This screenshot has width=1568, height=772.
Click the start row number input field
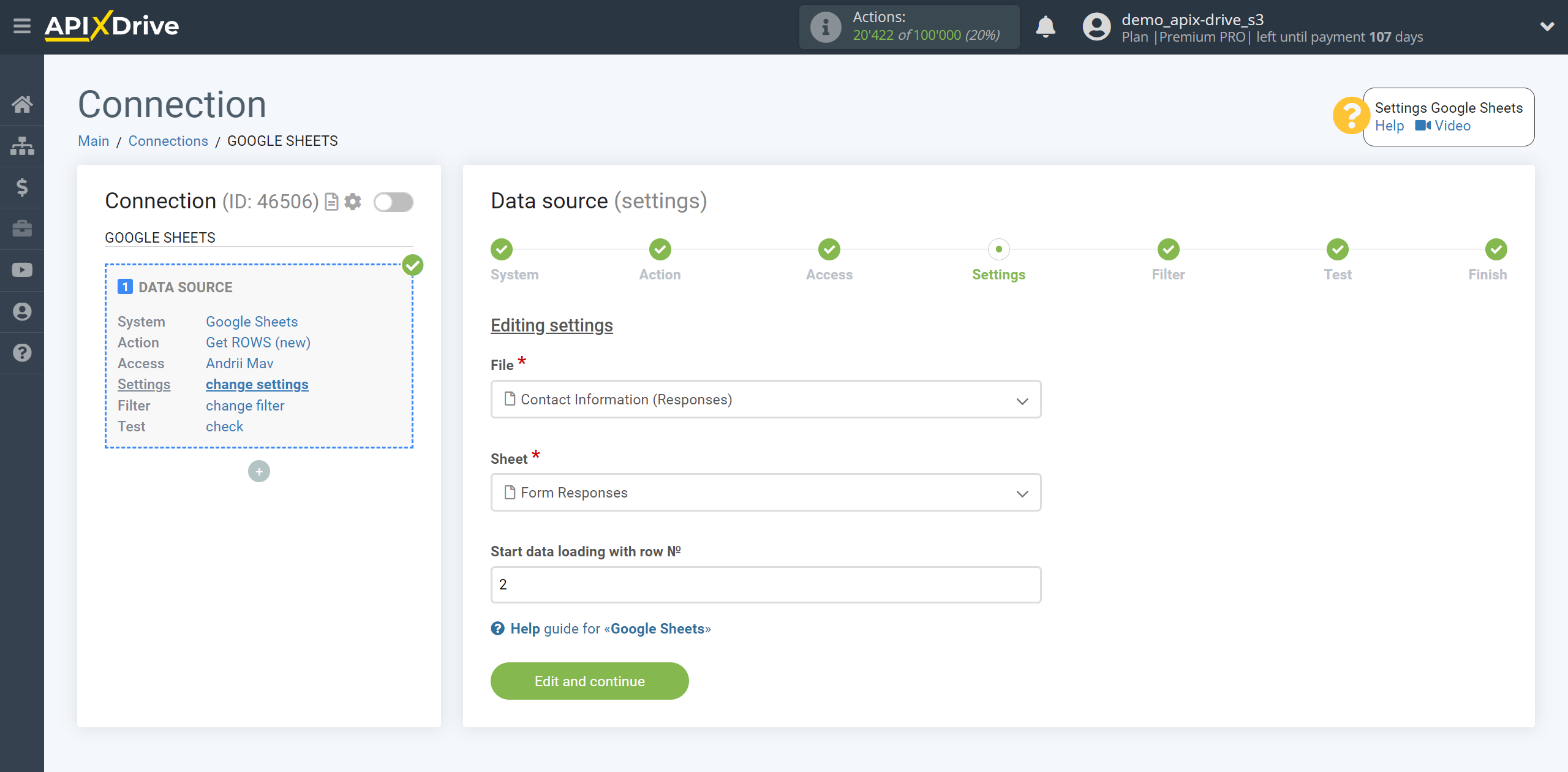(x=765, y=583)
